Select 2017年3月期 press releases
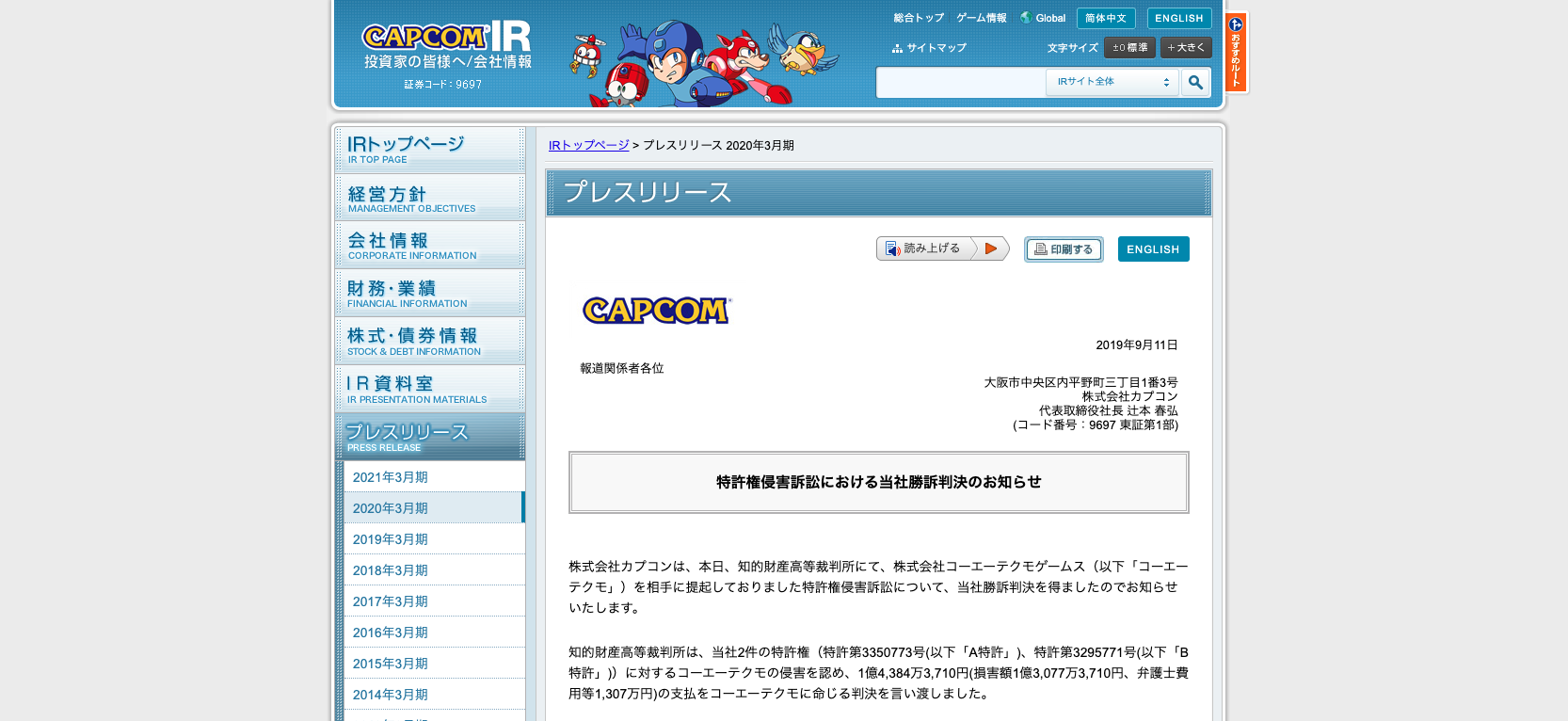 [x=434, y=601]
